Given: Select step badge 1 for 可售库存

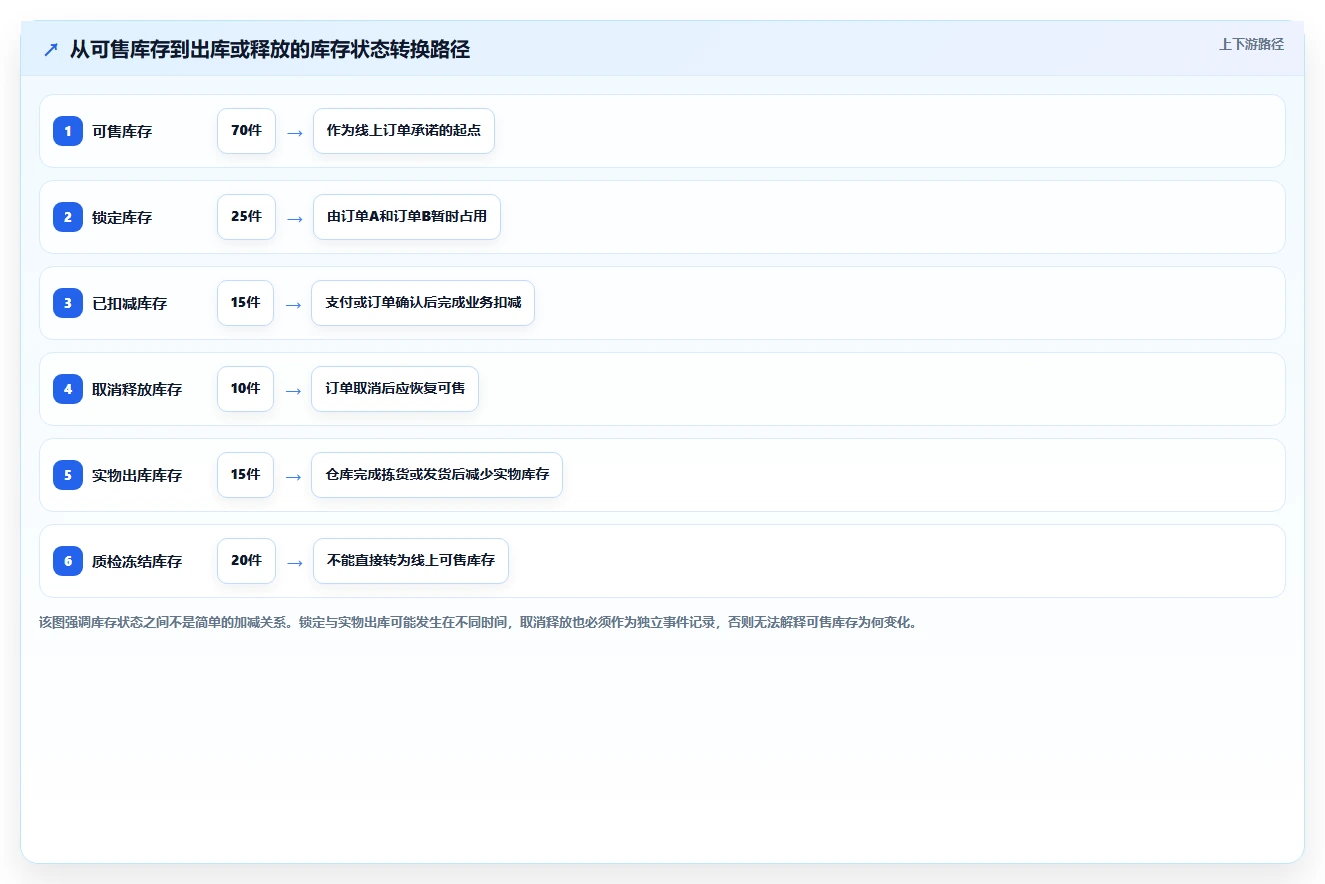Looking at the screenshot, I should [68, 131].
